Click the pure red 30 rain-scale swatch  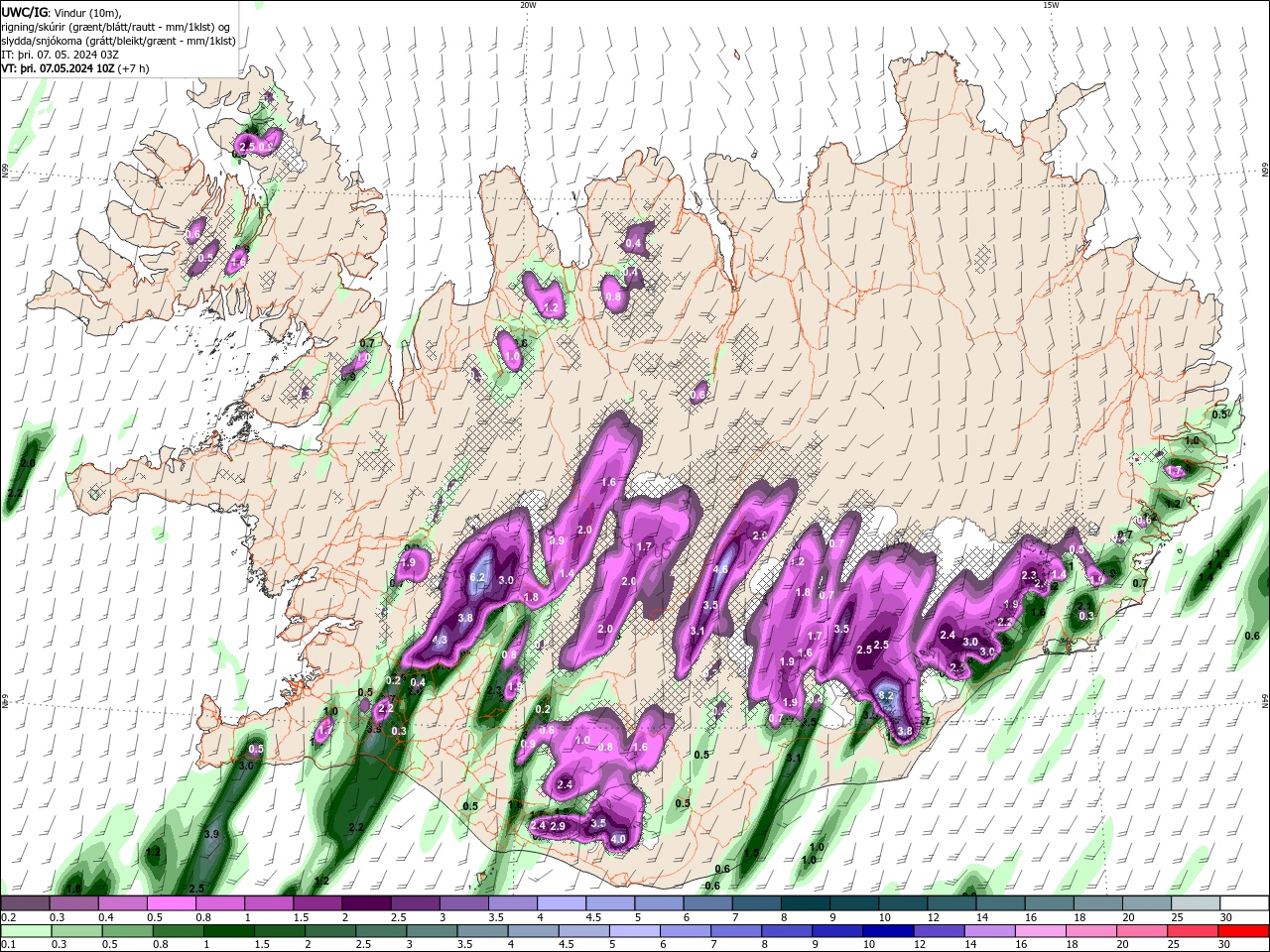[x=1244, y=931]
